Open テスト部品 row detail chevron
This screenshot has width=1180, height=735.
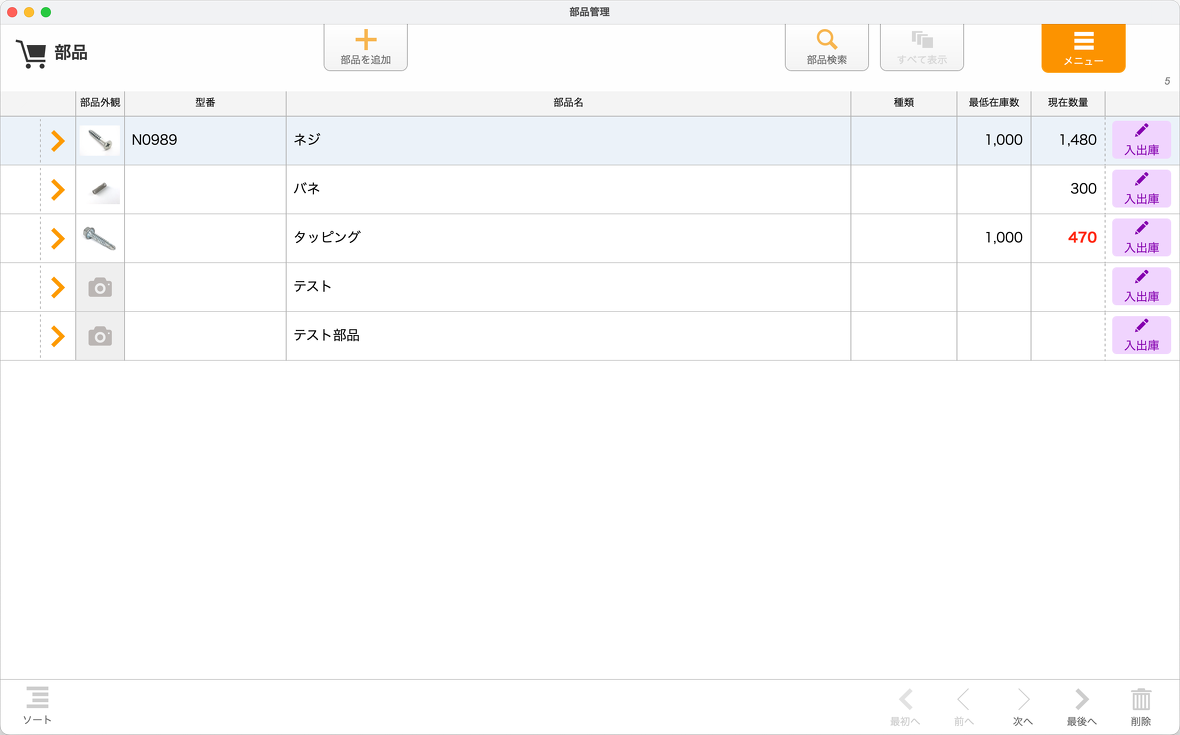58,336
